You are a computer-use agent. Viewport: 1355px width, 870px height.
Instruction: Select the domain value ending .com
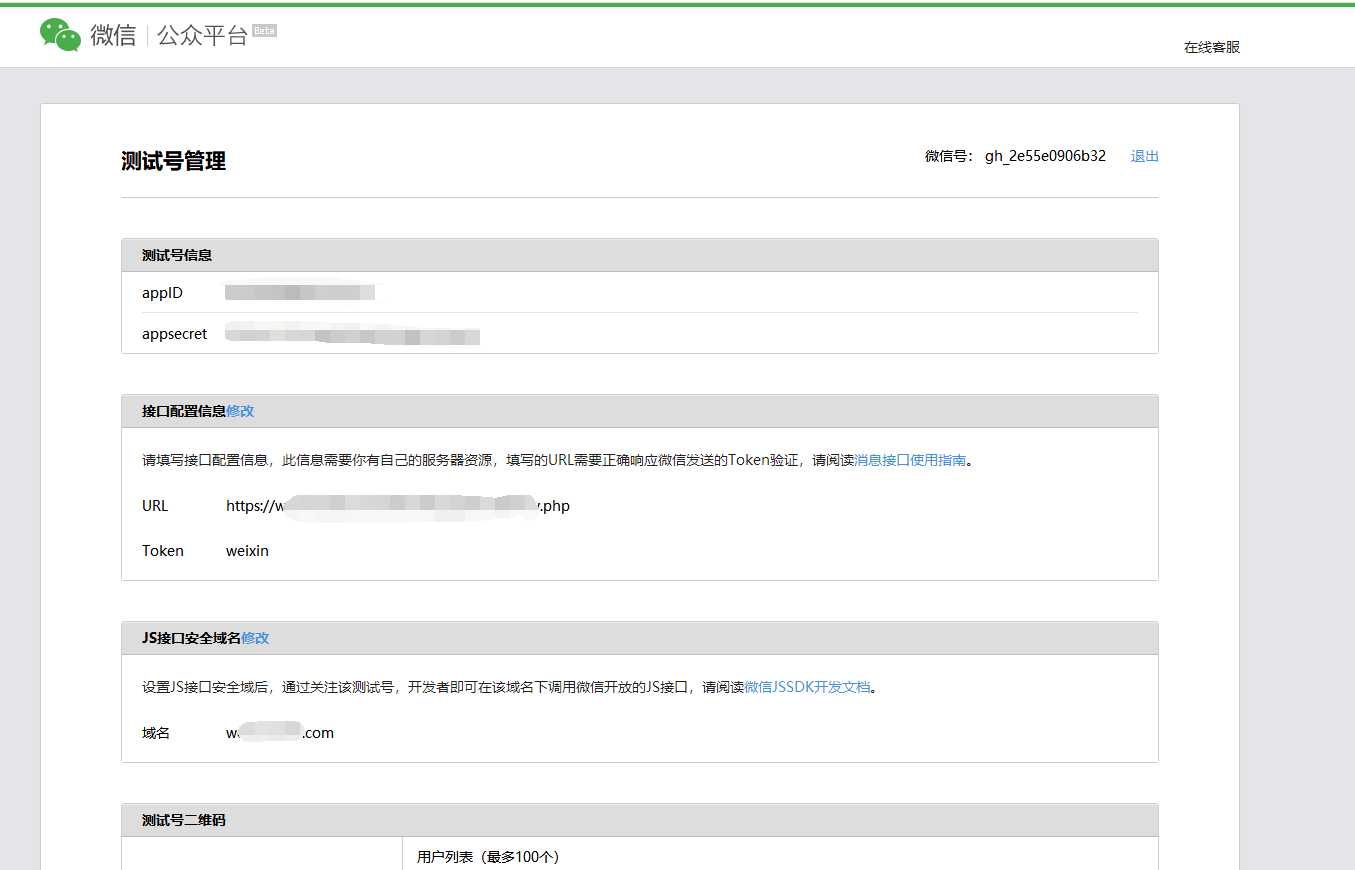coord(280,733)
